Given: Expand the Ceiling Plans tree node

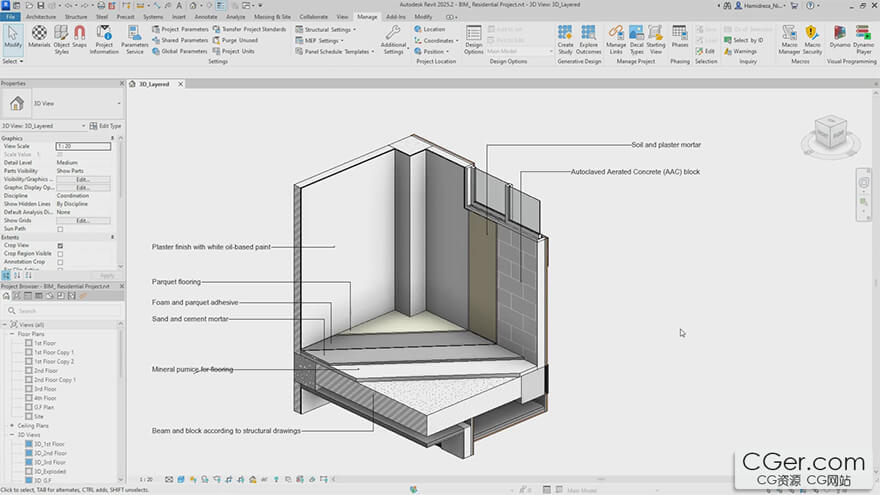Looking at the screenshot, I should [13, 425].
